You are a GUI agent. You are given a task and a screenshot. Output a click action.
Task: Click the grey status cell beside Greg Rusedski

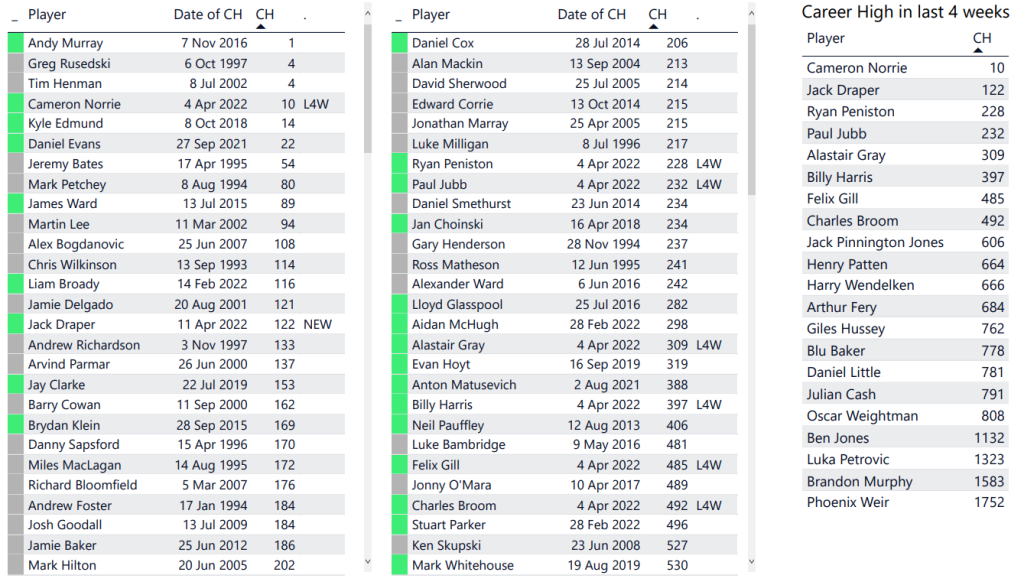pos(15,64)
